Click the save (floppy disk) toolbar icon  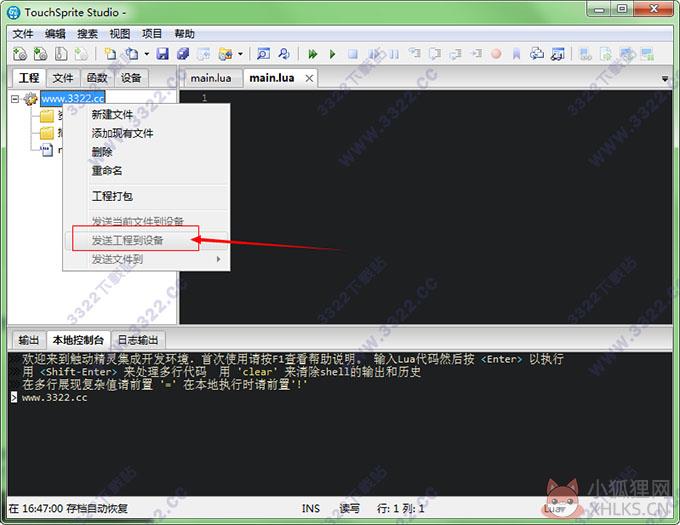coord(162,54)
